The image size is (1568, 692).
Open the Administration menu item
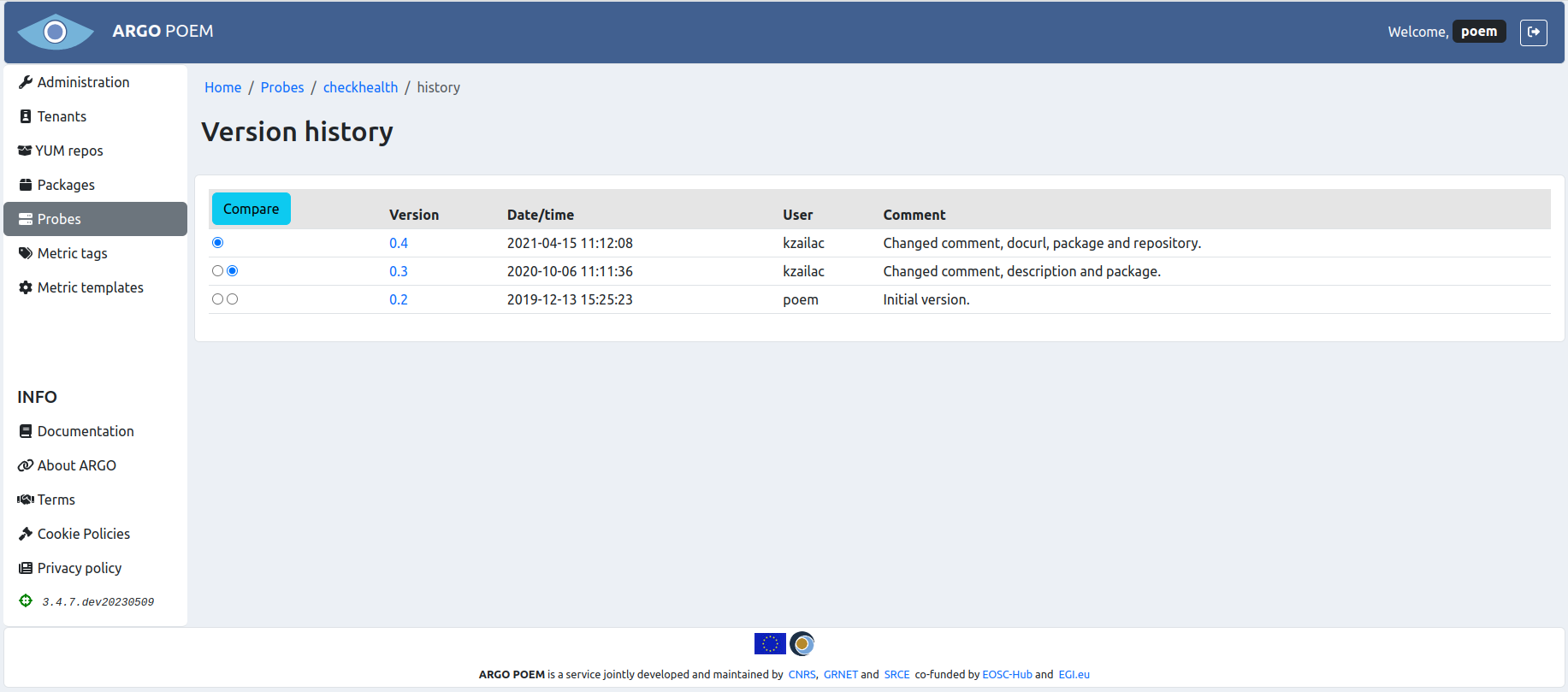(96, 82)
